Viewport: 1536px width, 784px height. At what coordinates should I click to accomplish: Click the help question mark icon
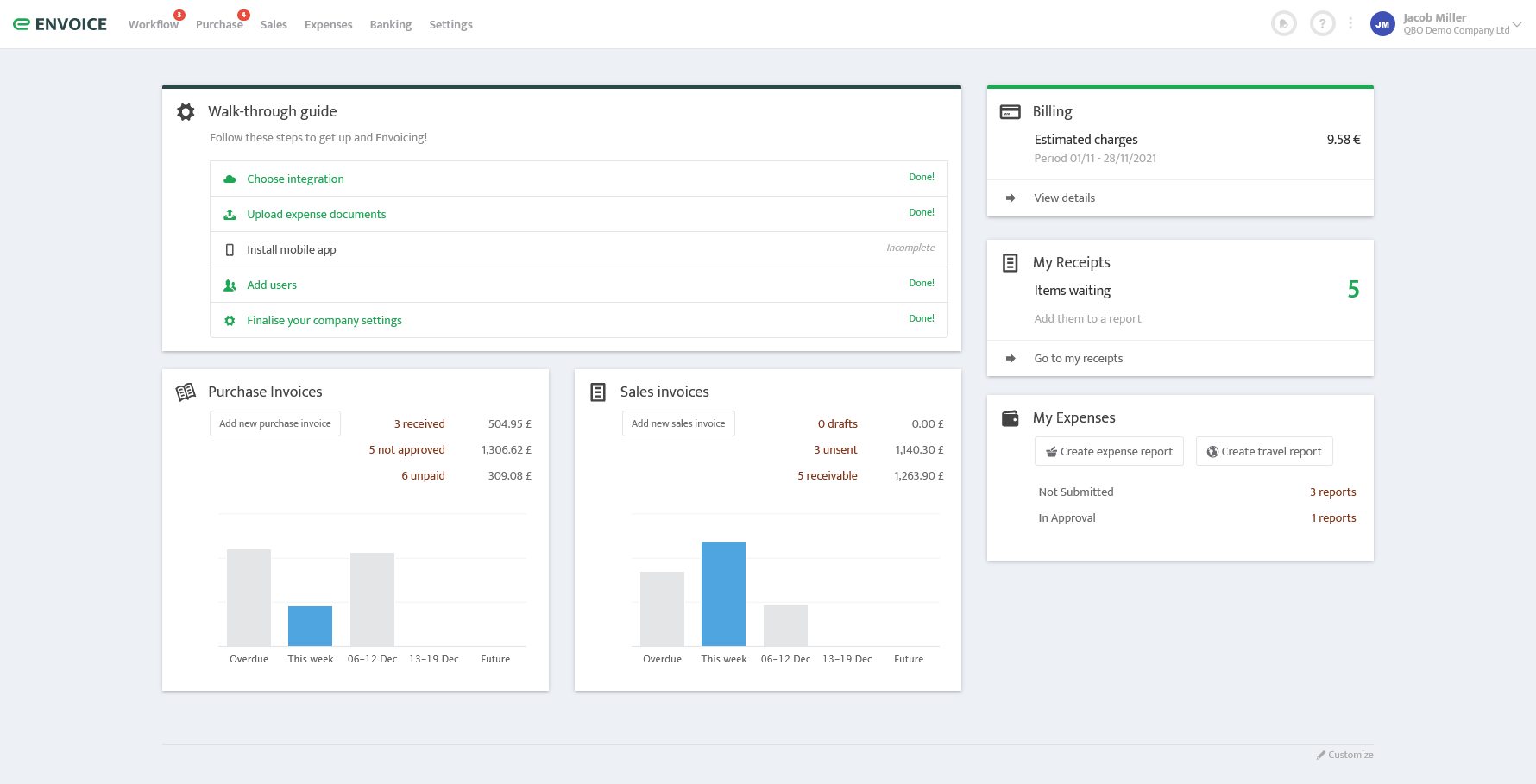(x=1322, y=24)
